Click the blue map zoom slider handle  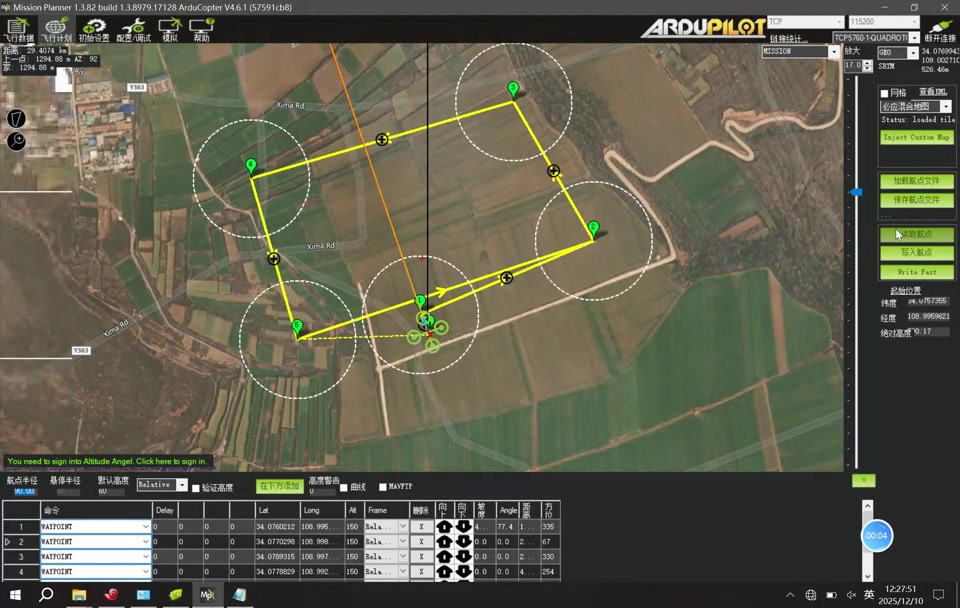(857, 192)
